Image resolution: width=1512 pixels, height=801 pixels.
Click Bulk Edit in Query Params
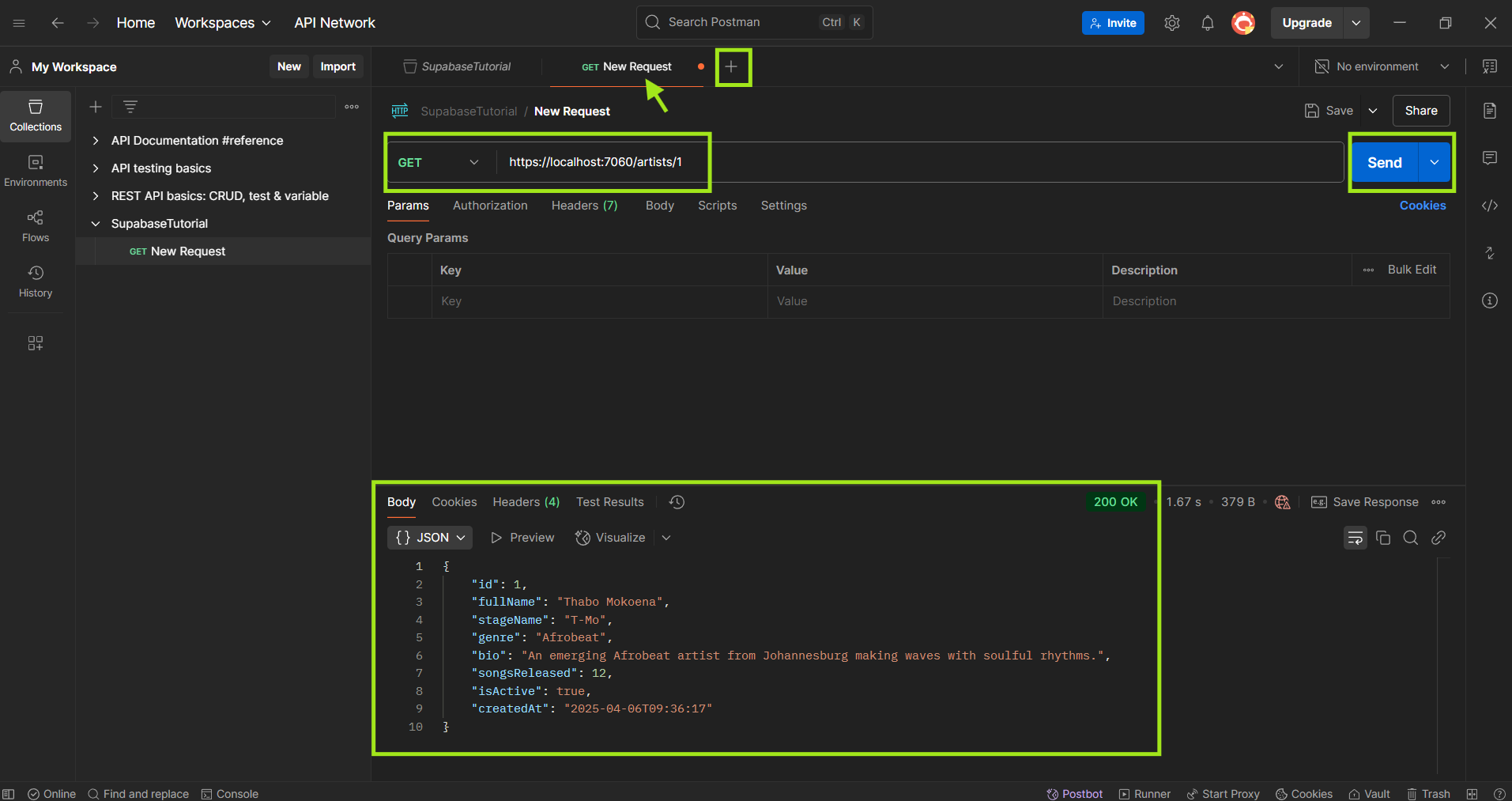[1412, 270]
